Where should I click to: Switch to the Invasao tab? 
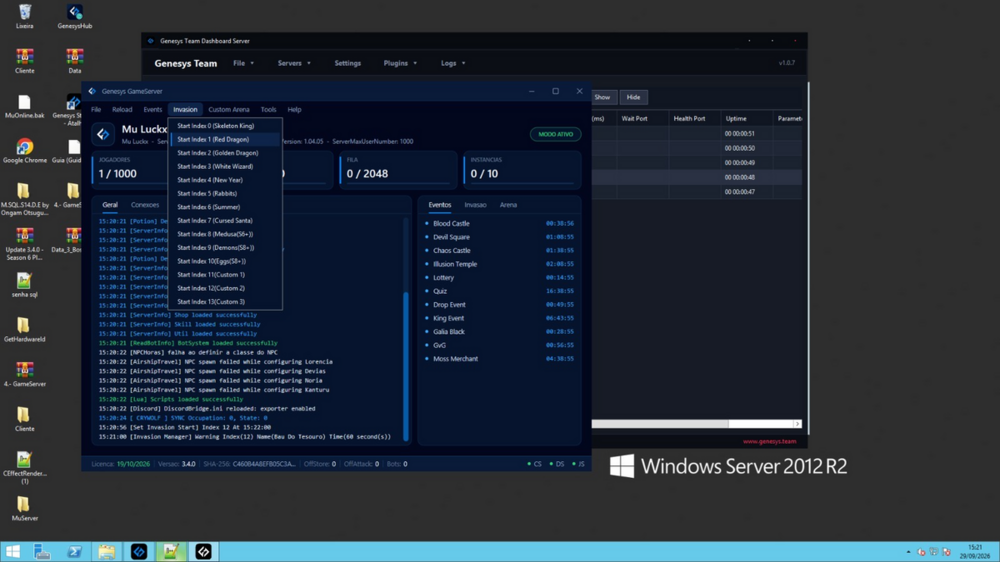tap(475, 205)
